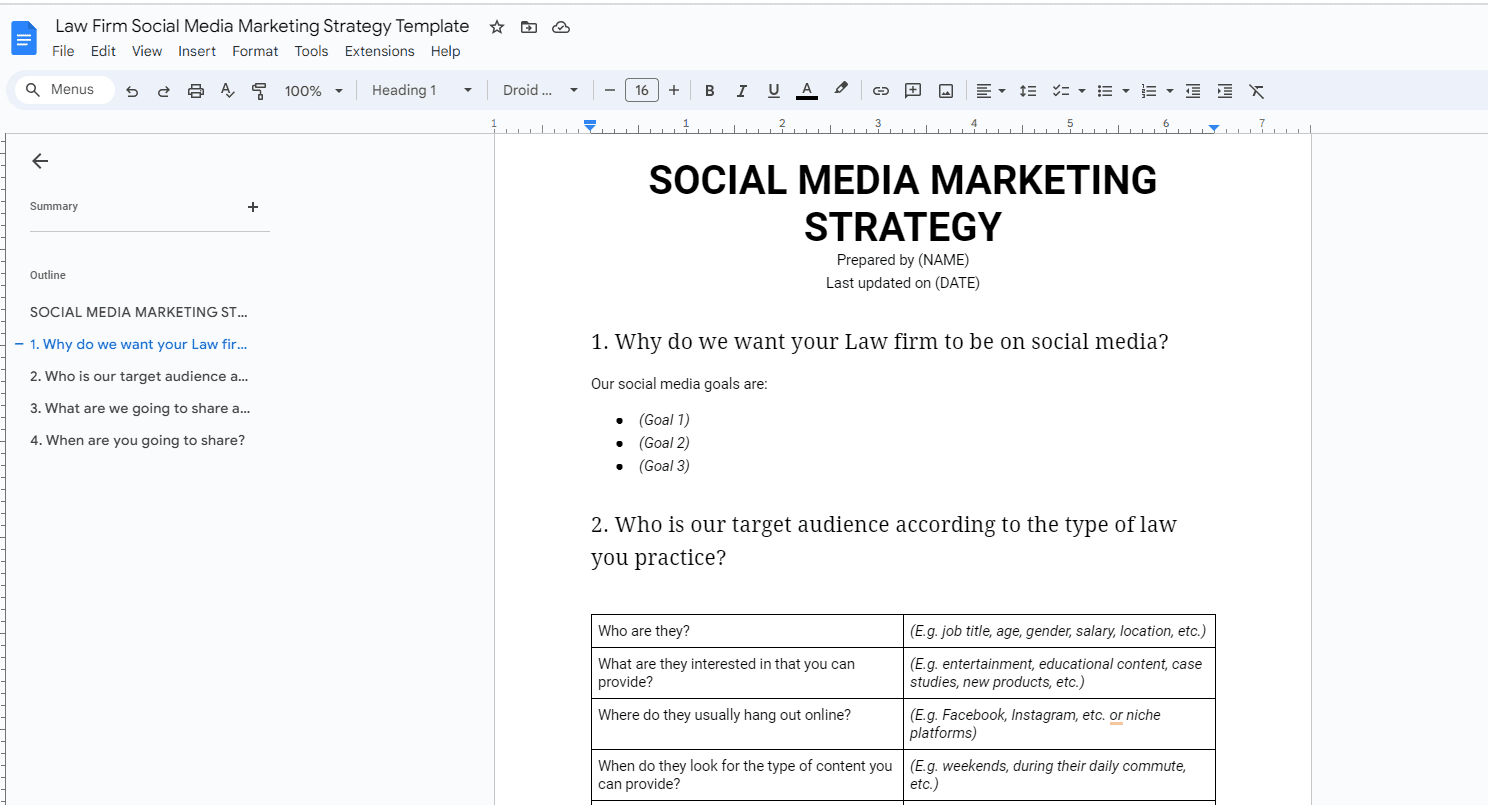Open the Droid font dropdown
This screenshot has height=805, width=1488.
tap(540, 91)
